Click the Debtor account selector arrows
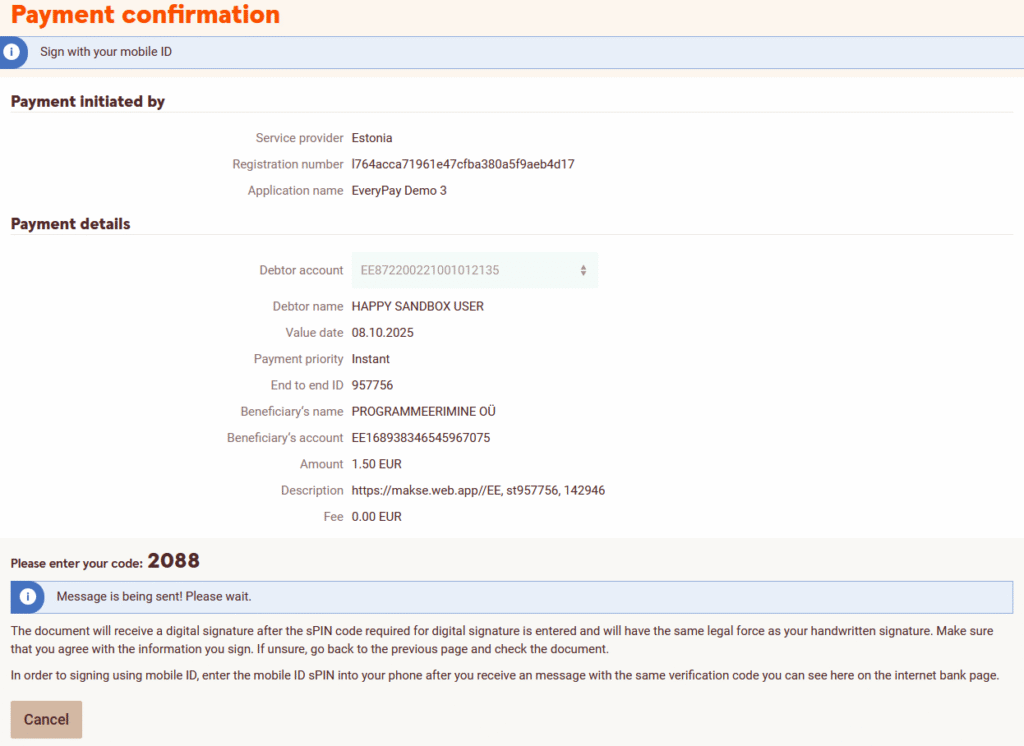Viewport: 1024px width, 746px height. pyautogui.click(x=583, y=270)
